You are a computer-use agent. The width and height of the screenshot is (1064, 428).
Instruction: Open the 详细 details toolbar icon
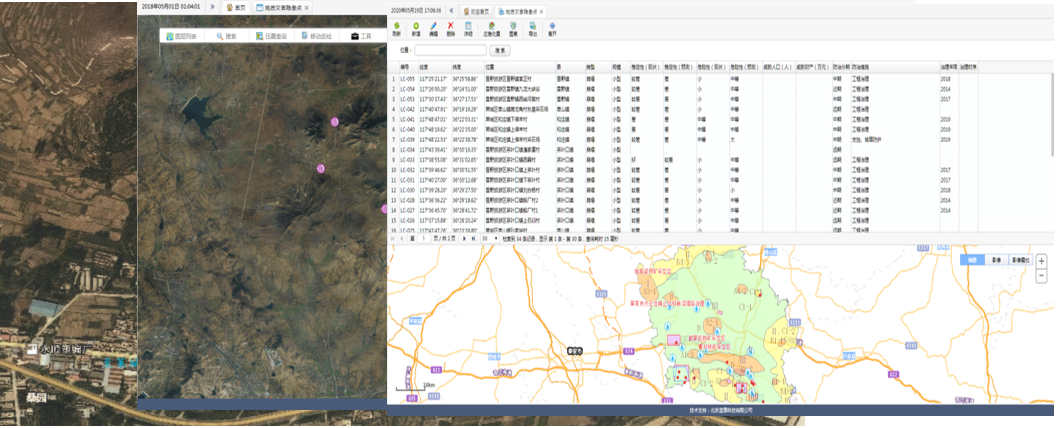point(468,28)
